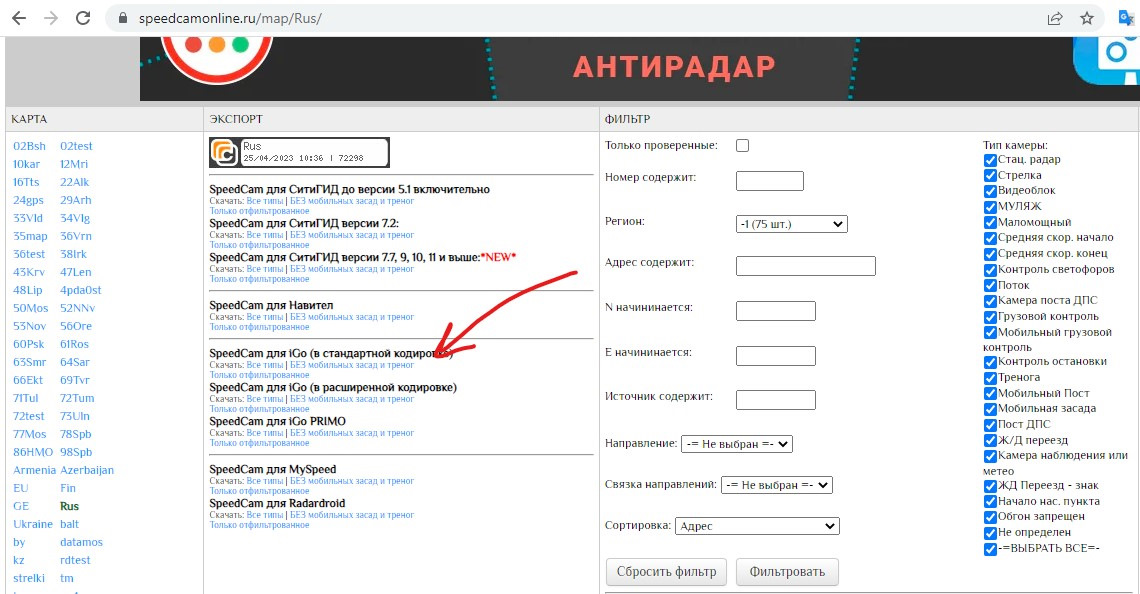The height and width of the screenshot is (594, 1140).
Task: Open the datamos map link
Action: (81, 542)
